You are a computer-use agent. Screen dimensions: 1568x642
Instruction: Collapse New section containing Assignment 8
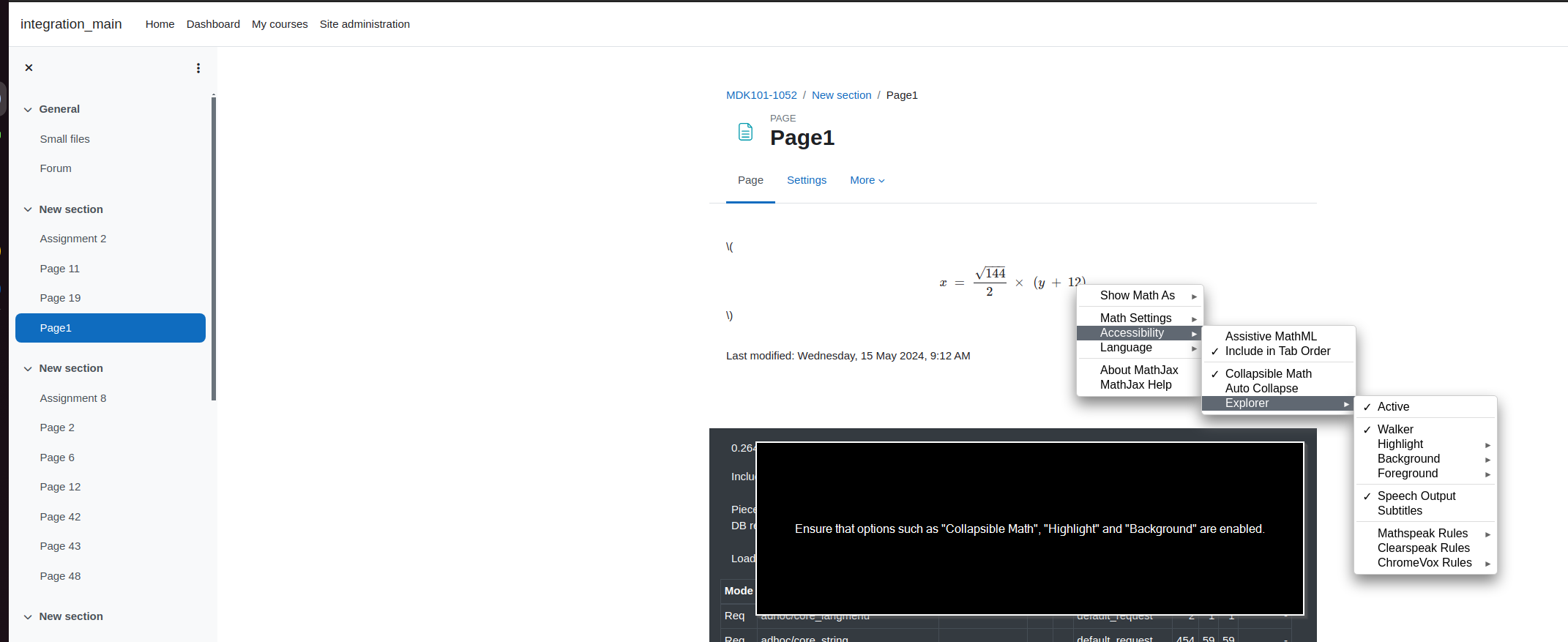coord(28,368)
